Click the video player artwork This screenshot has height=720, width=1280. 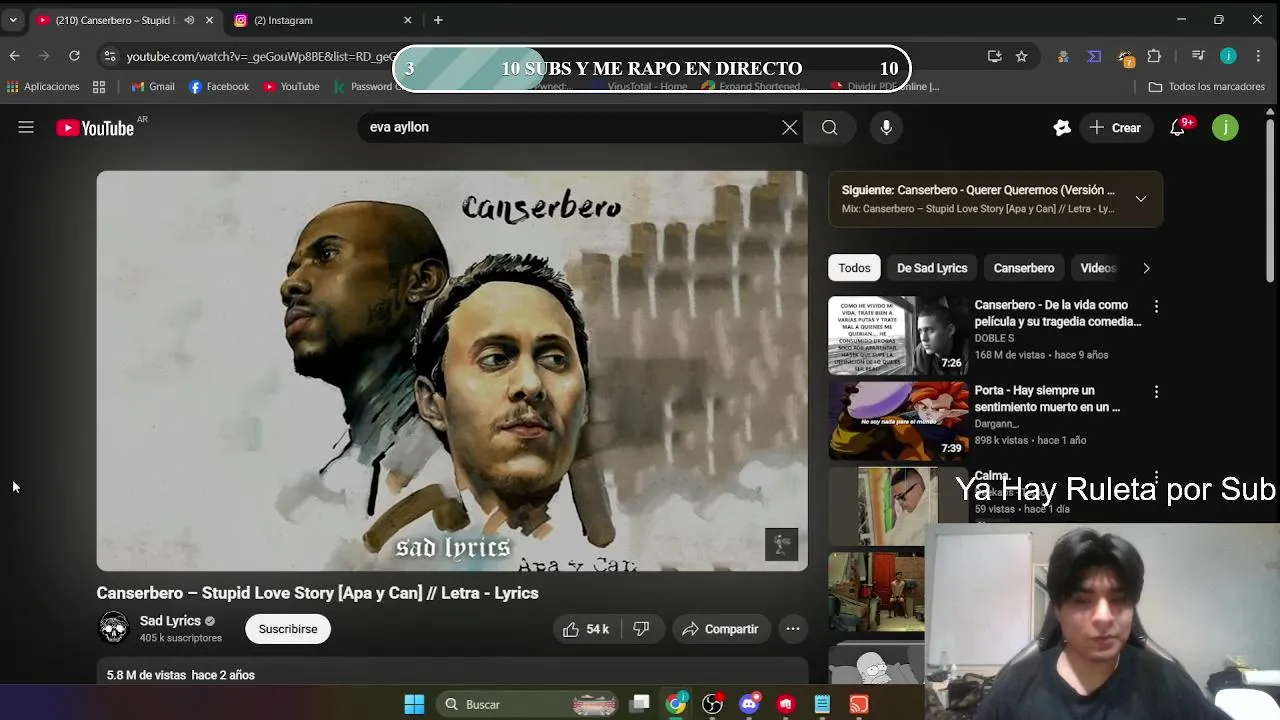pyautogui.click(x=452, y=371)
